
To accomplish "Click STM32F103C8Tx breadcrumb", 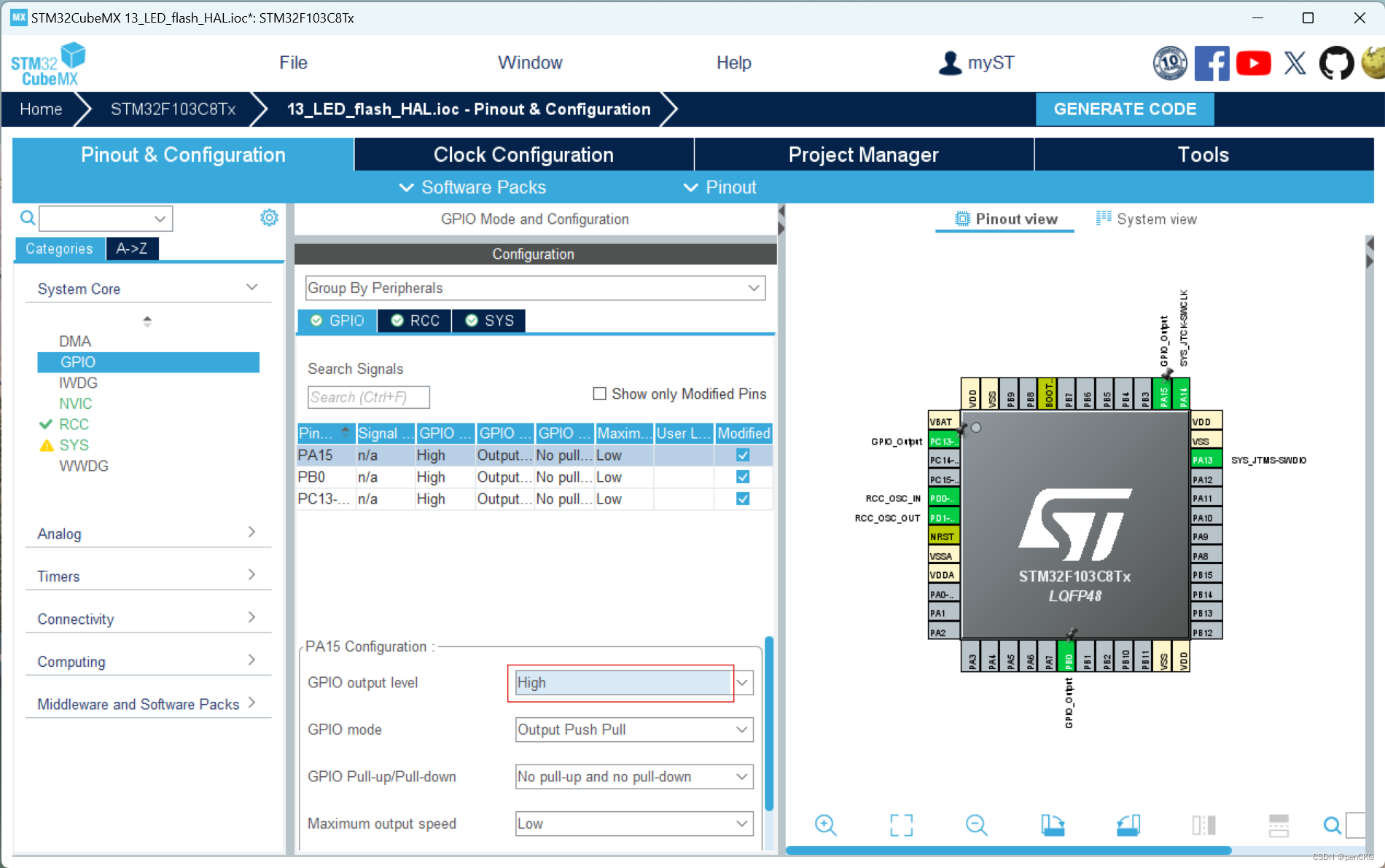I will click(173, 109).
